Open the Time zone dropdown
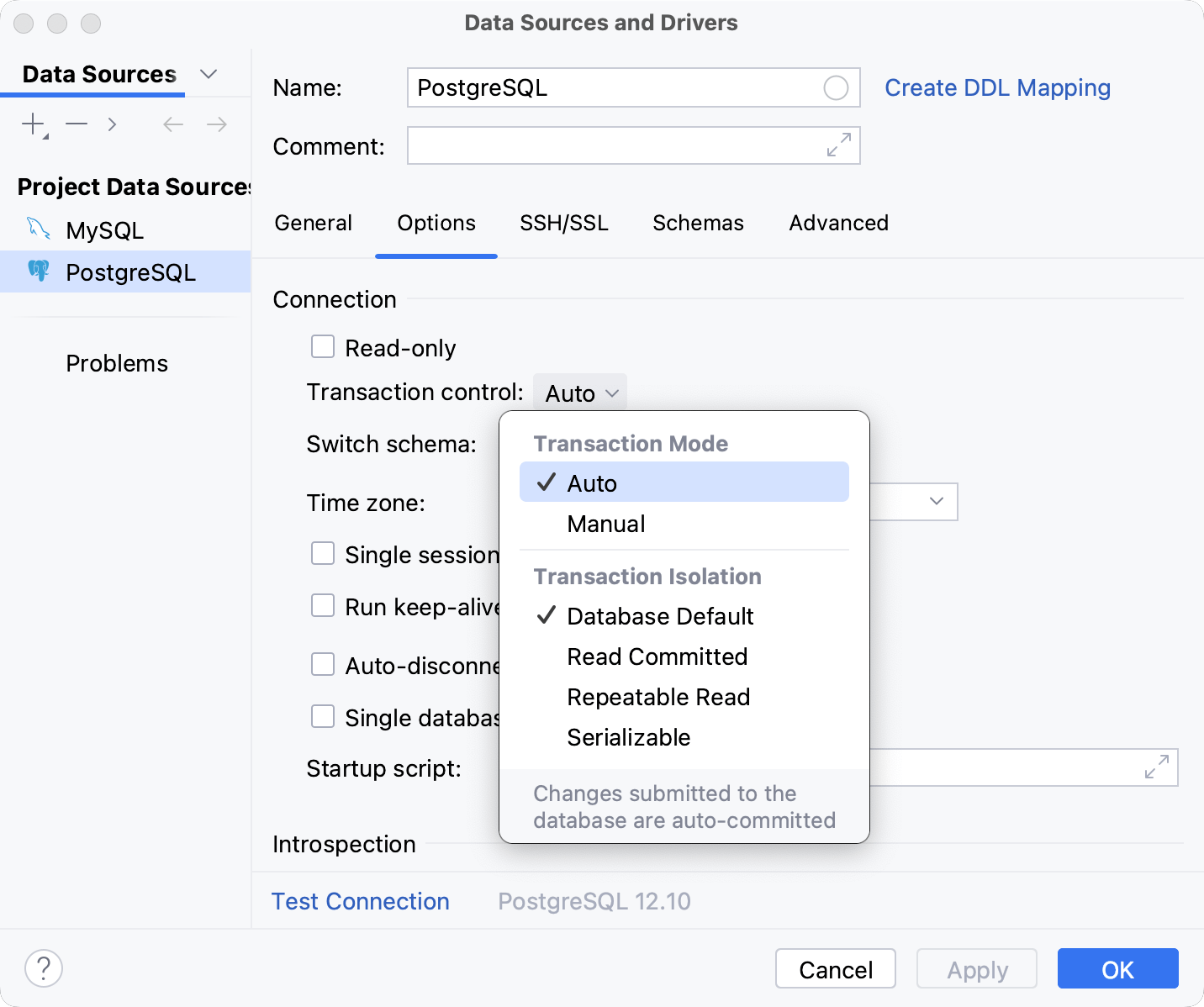The height and width of the screenshot is (1007, 1204). [x=937, y=502]
